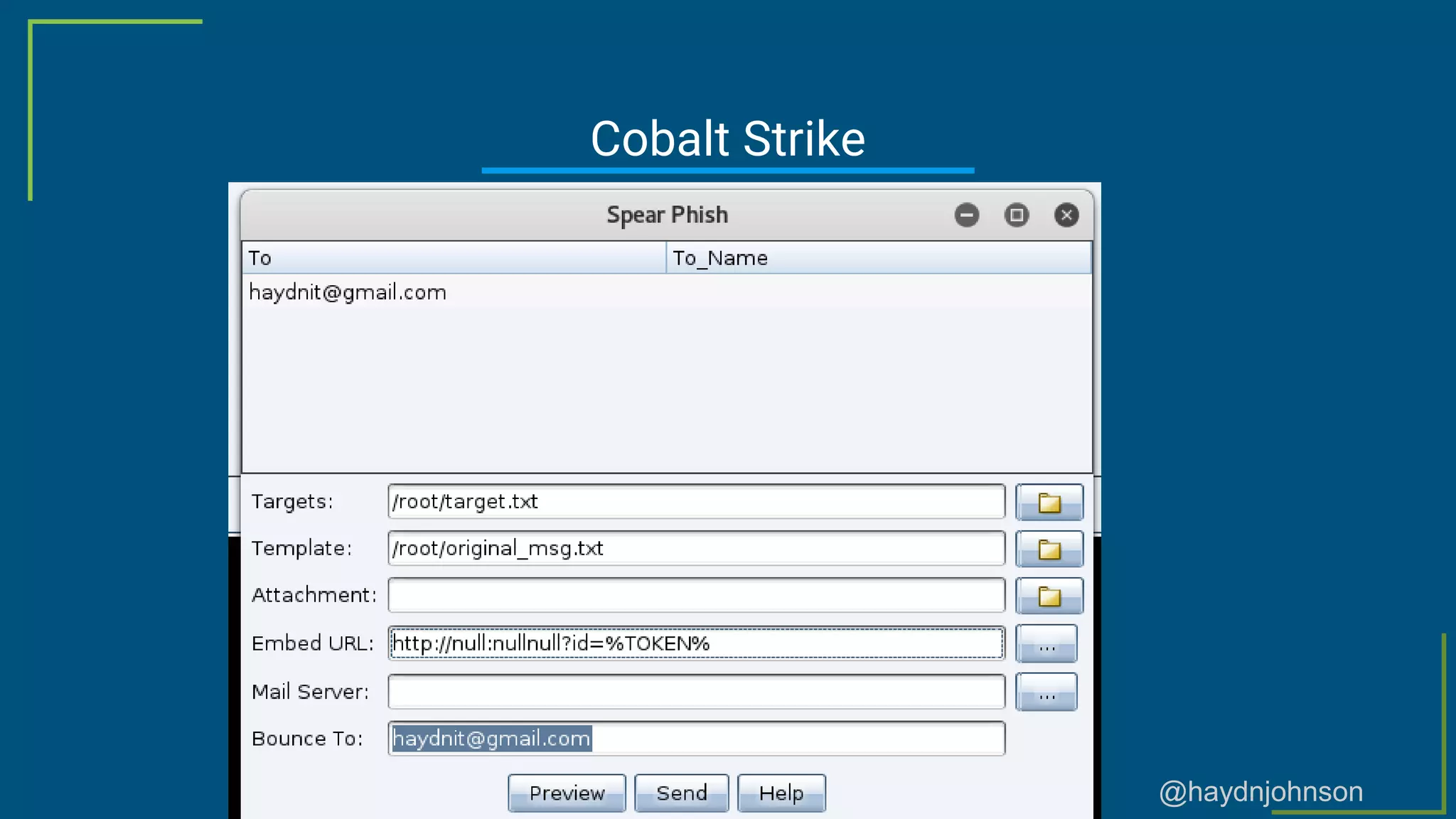Browse for Template file with folder icon
This screenshot has height=819, width=1456.
pyautogui.click(x=1049, y=549)
